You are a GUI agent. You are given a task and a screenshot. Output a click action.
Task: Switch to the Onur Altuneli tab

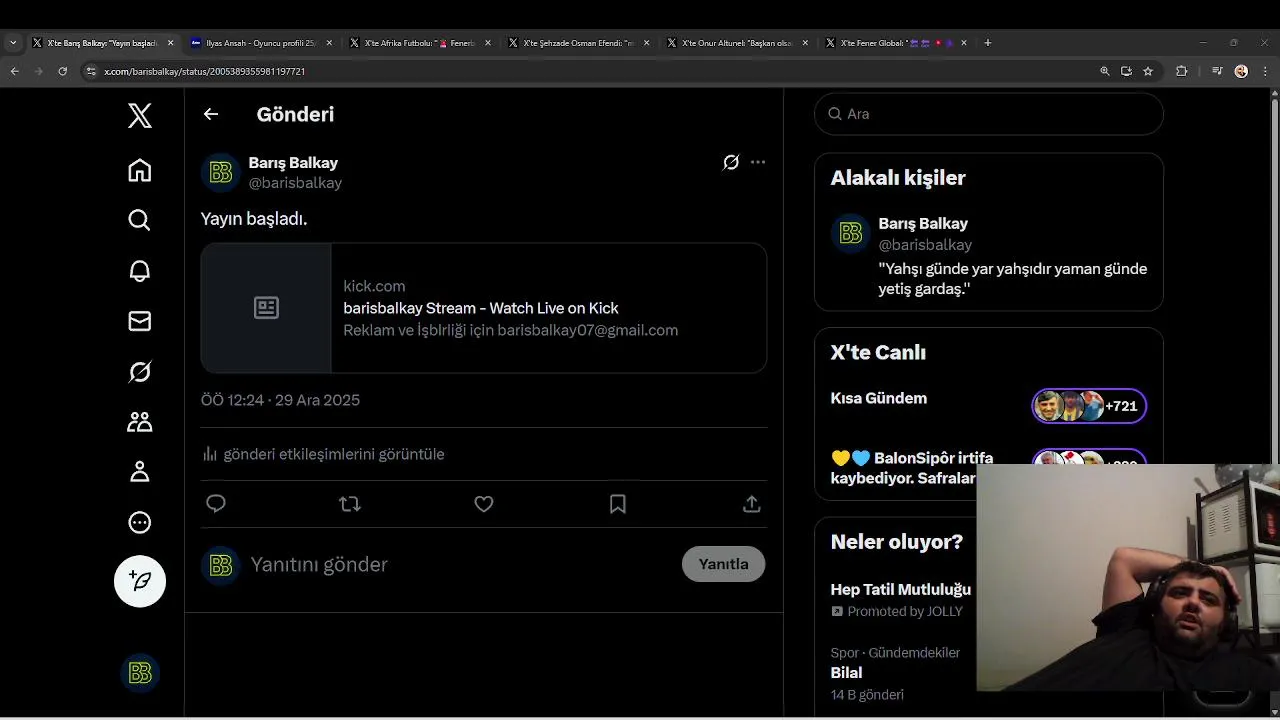pos(736,43)
